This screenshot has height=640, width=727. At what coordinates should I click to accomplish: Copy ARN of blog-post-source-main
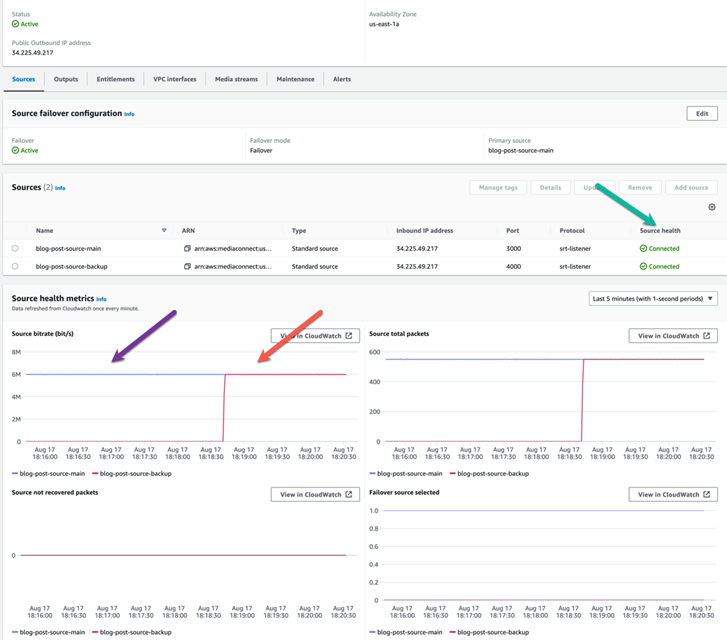pyautogui.click(x=187, y=248)
